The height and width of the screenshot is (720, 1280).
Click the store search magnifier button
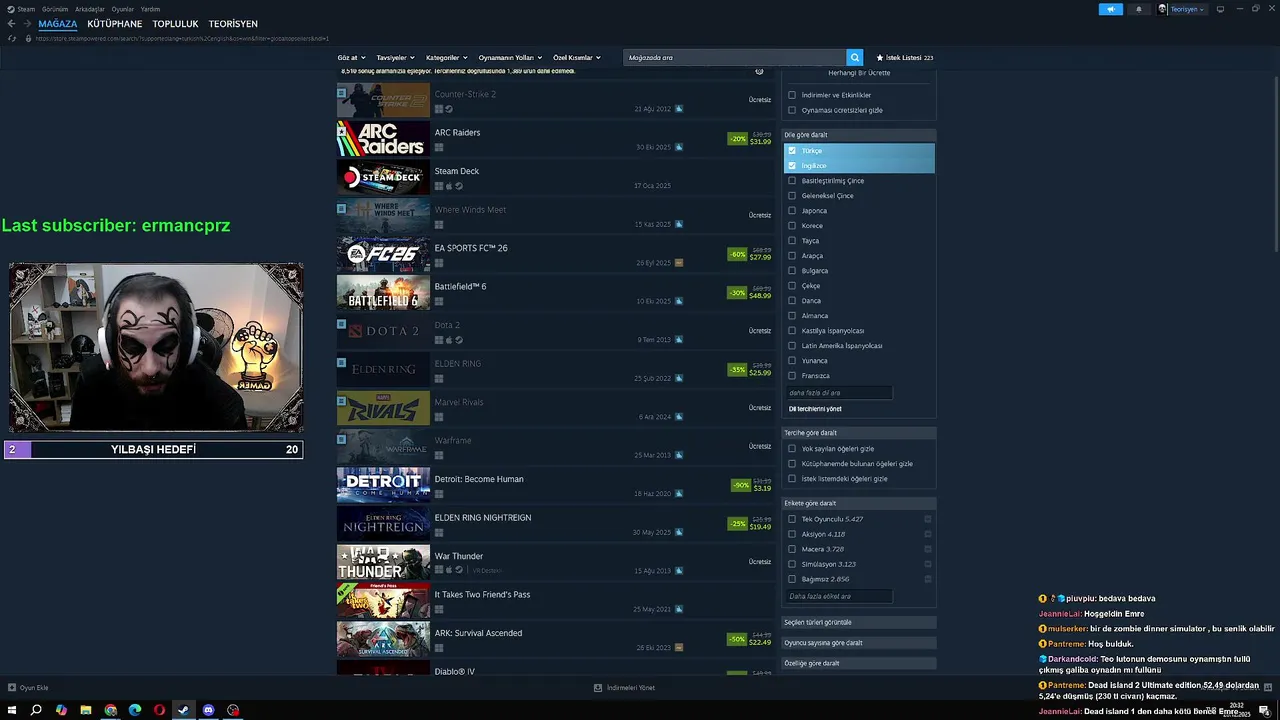pos(855,58)
